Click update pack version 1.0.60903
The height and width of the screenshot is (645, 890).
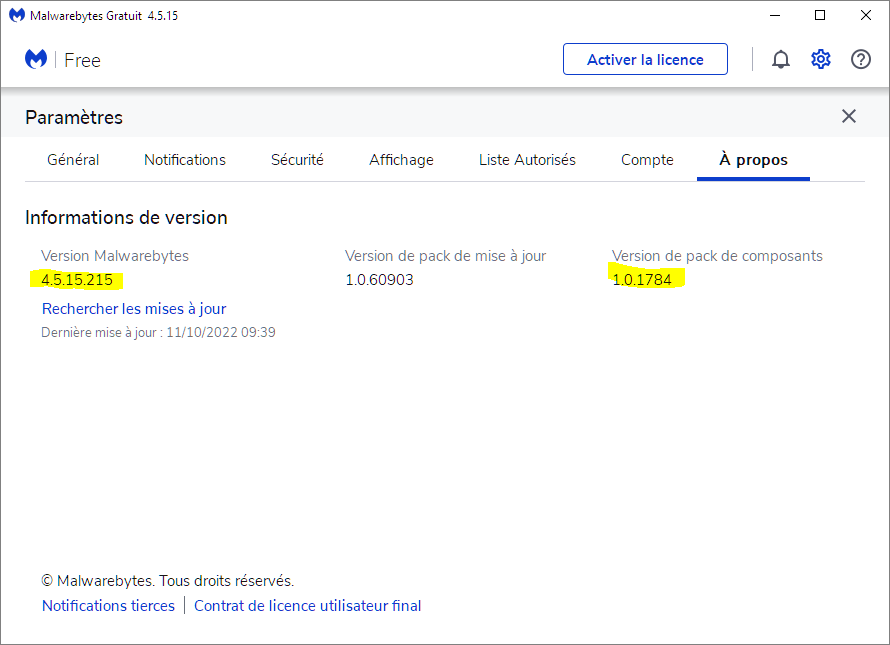click(380, 280)
